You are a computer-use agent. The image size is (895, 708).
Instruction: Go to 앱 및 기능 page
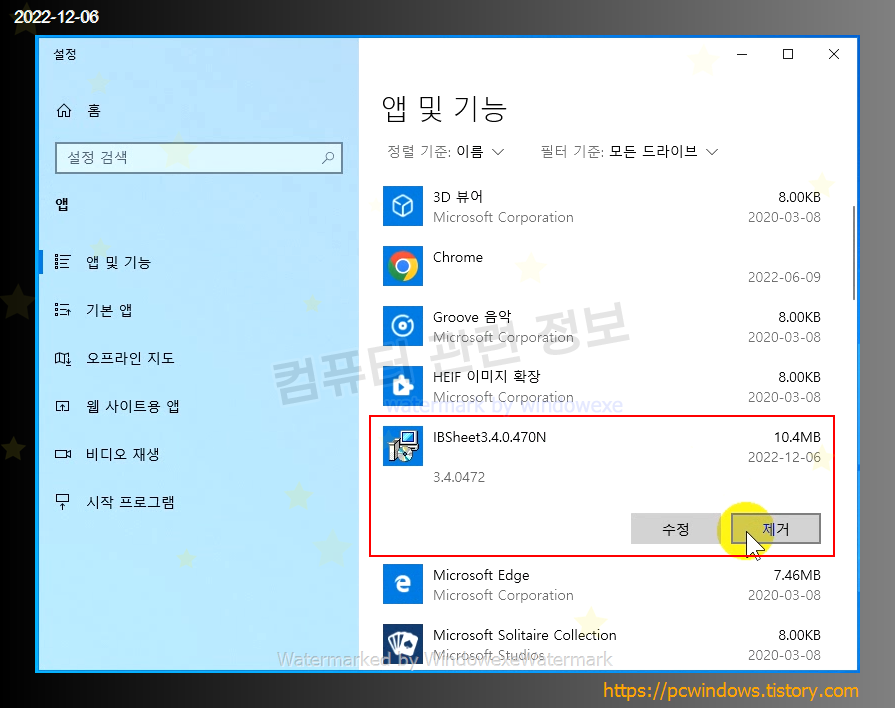[x=118, y=262]
